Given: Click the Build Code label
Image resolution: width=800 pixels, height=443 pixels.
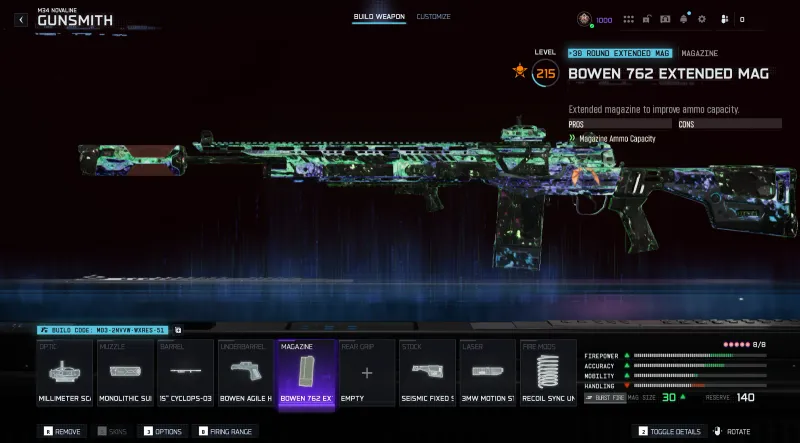Looking at the screenshot, I should click(103, 330).
